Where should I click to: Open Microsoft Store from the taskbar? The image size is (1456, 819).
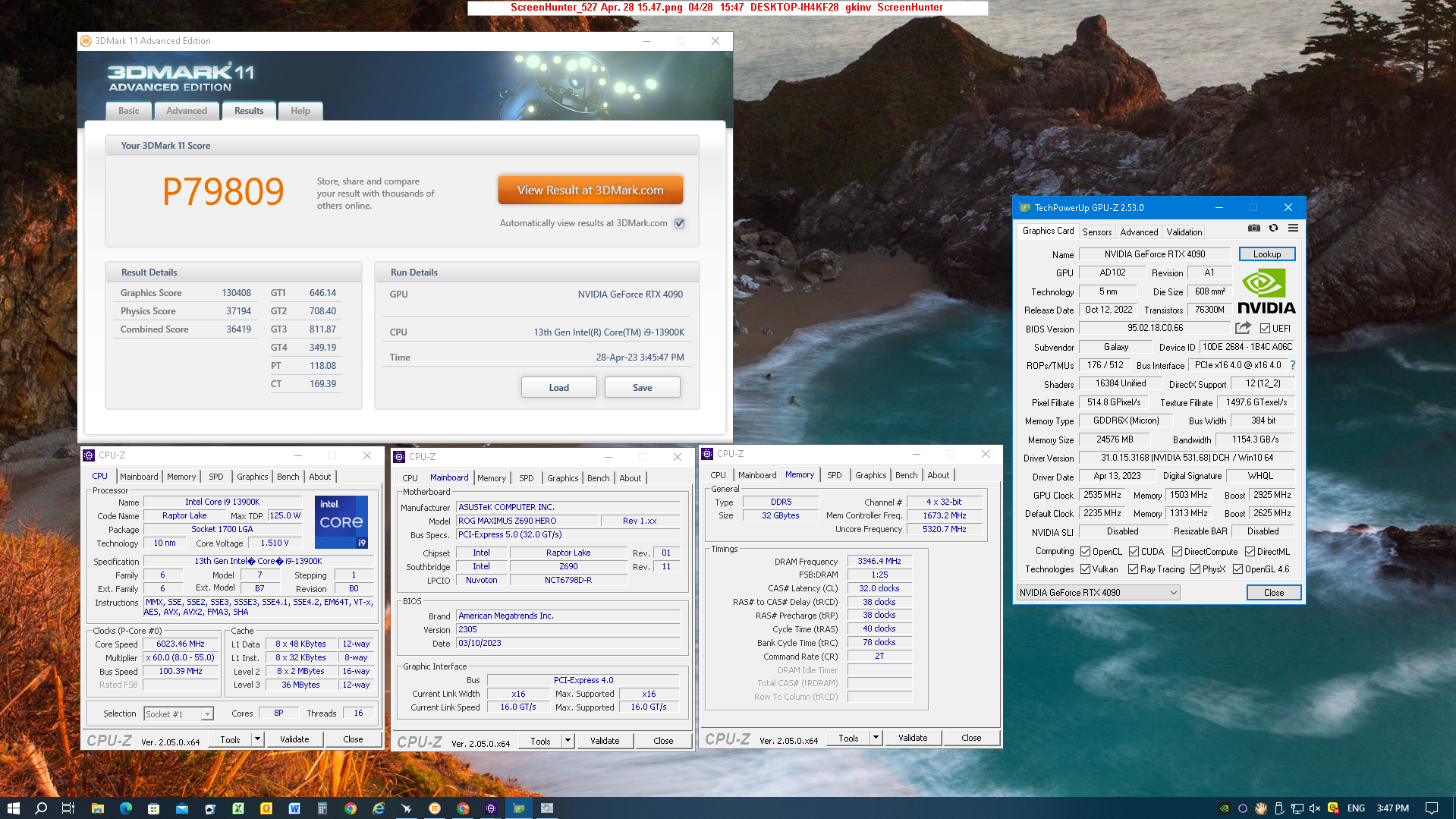(x=153, y=808)
